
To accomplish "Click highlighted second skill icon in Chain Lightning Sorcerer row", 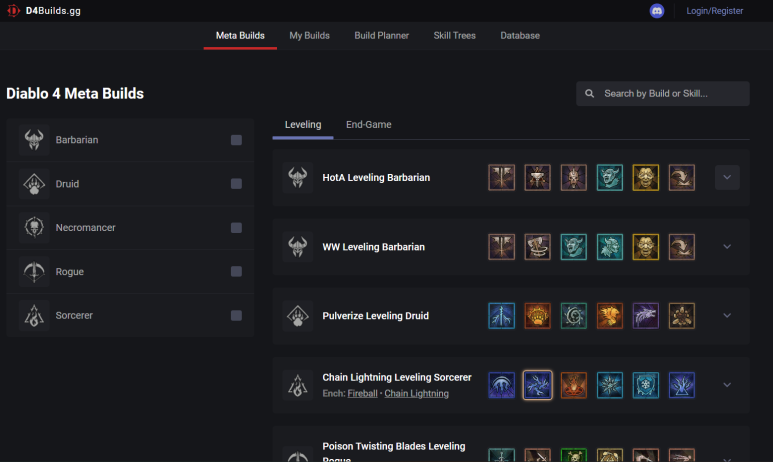I will click(537, 385).
